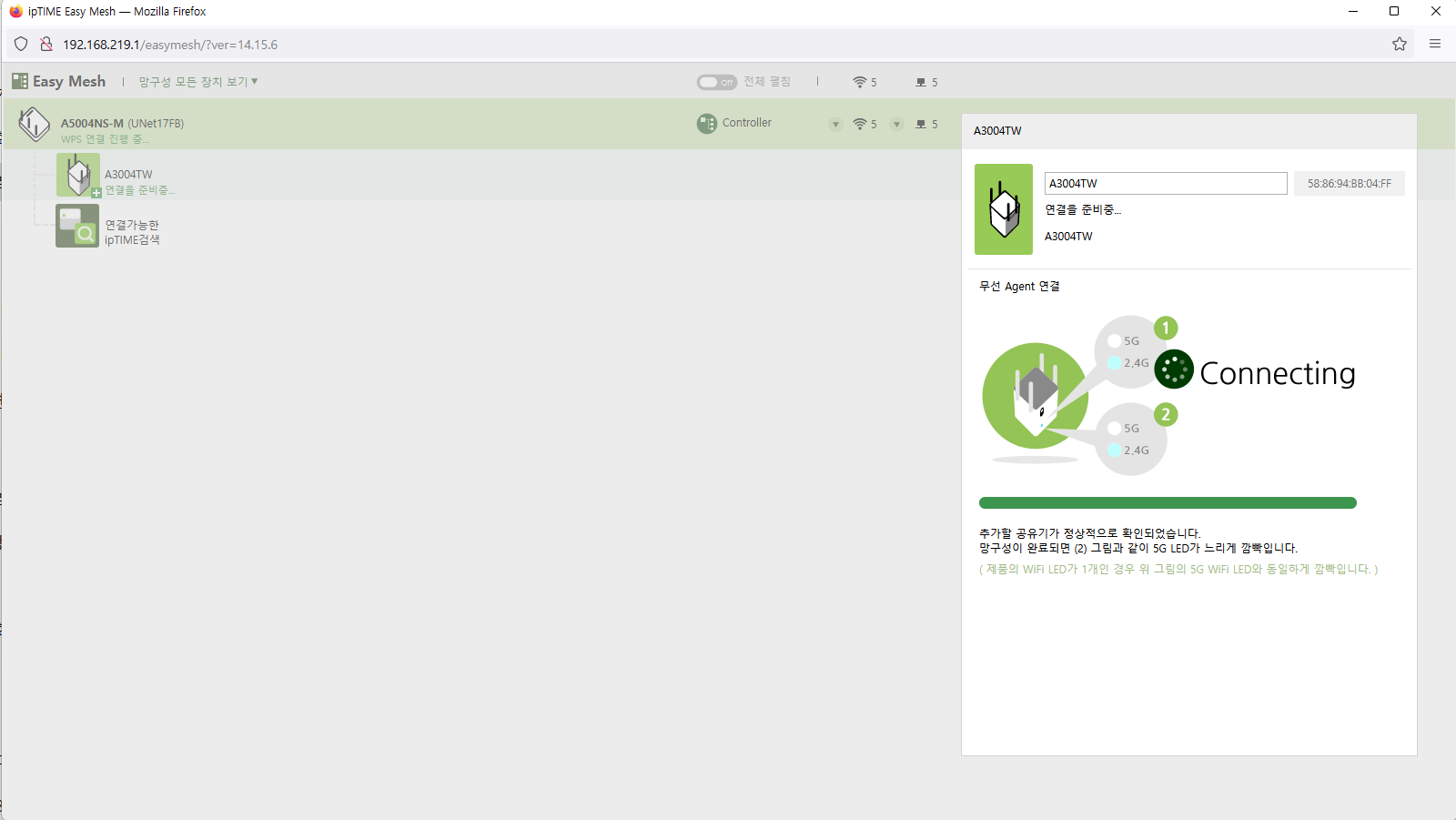This screenshot has height=820, width=1456.
Task: Click A3004TW title heading the details panel
Action: [997, 131]
